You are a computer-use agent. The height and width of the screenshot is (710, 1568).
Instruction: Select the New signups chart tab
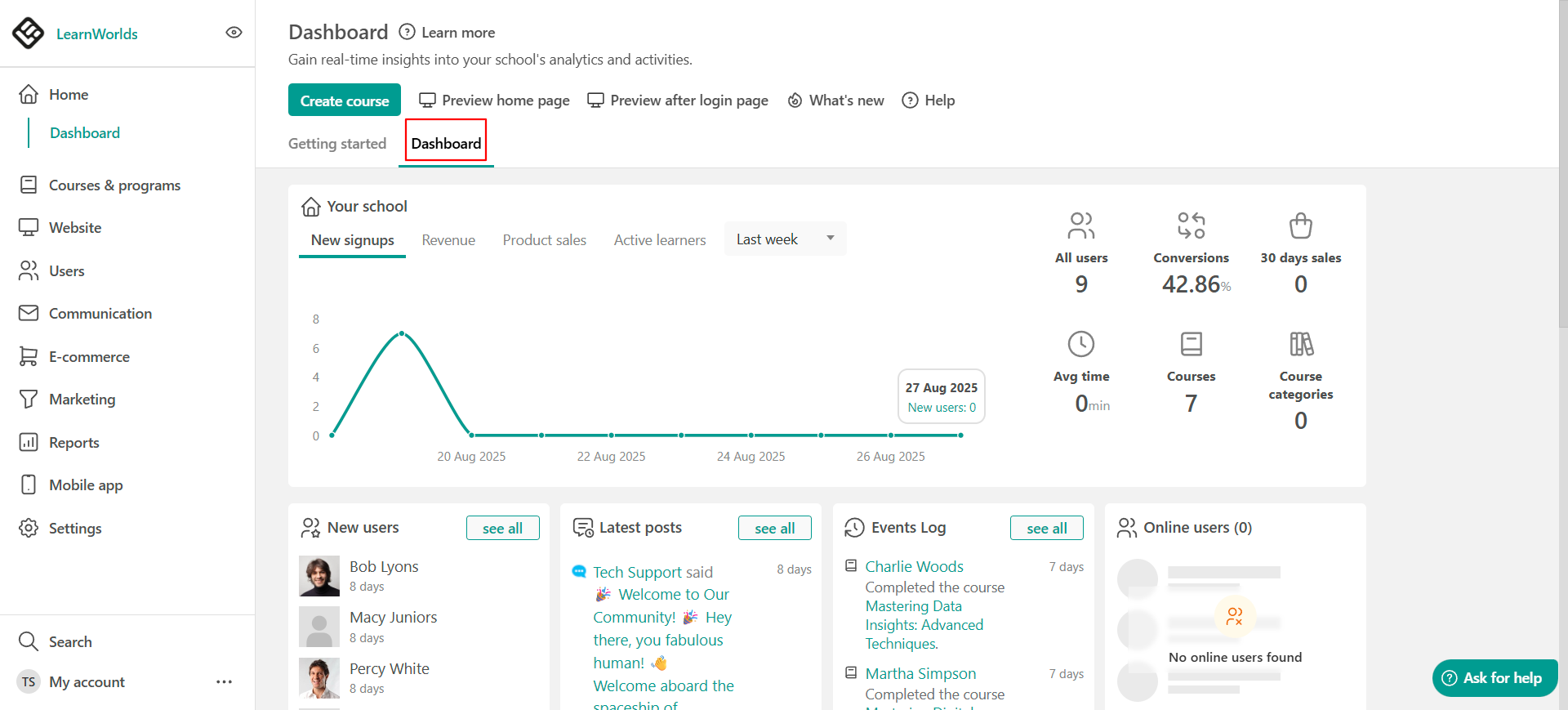[353, 240]
